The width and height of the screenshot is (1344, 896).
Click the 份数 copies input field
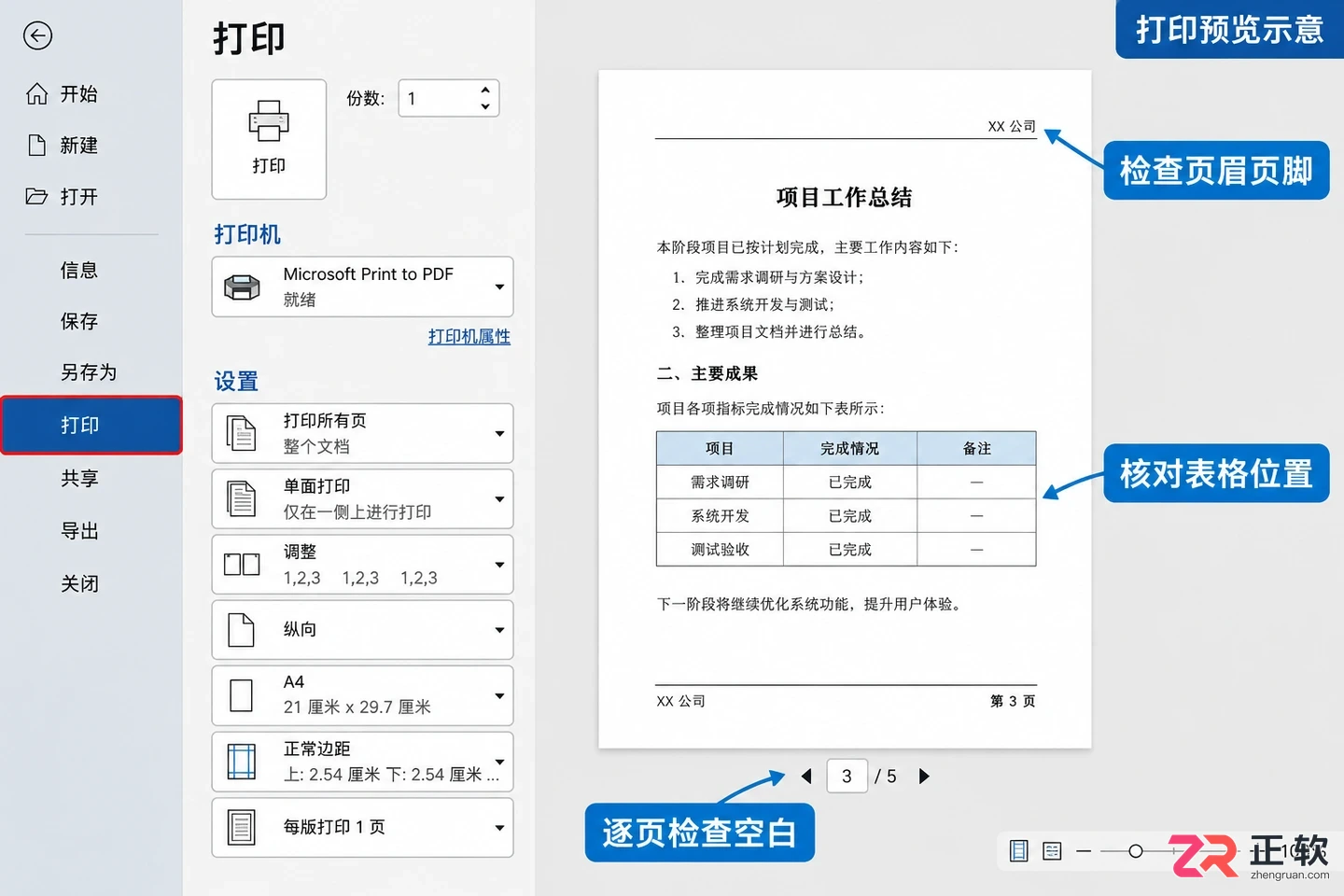coord(449,98)
